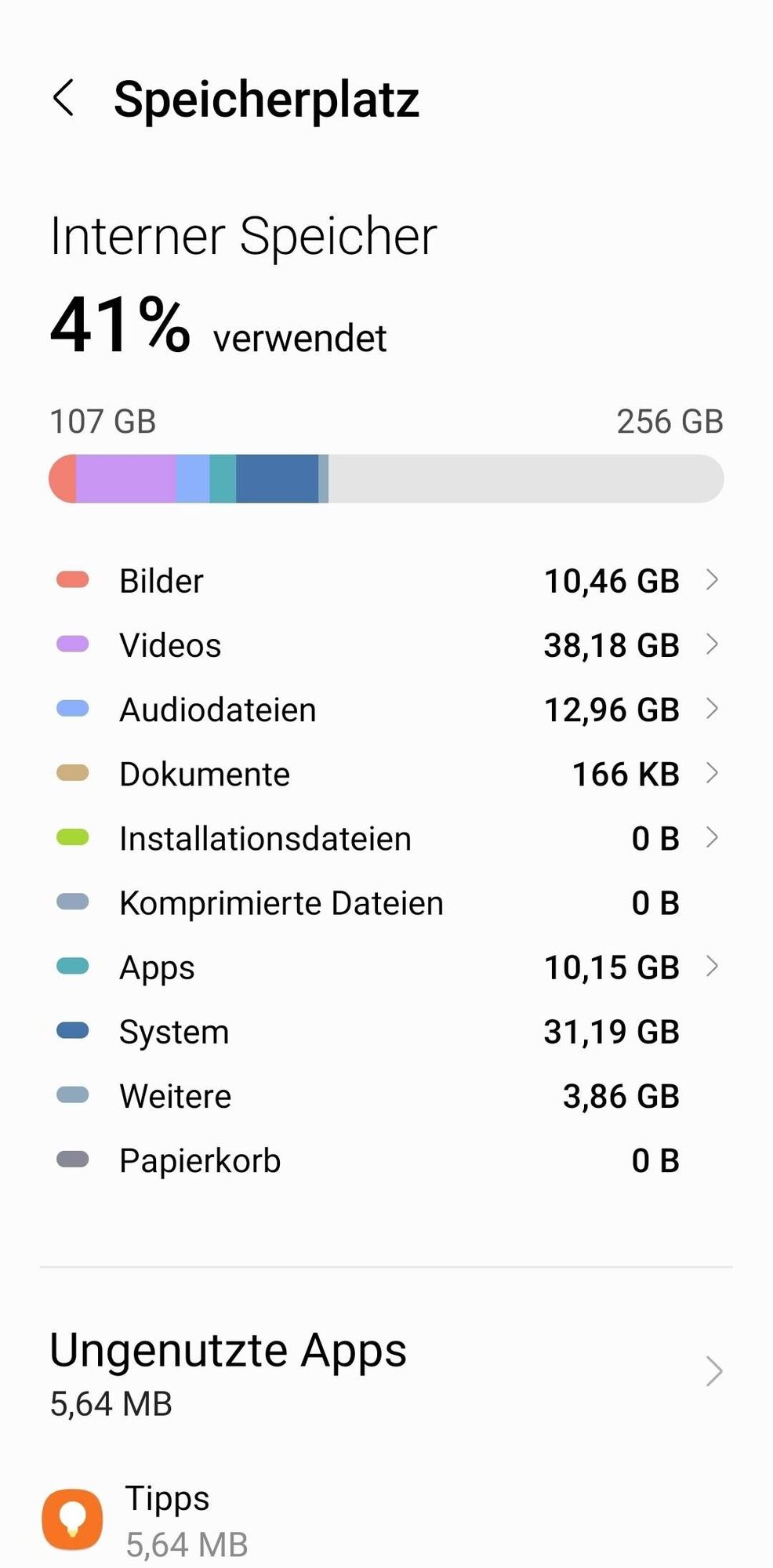Image resolution: width=773 pixels, height=1568 pixels.
Task: Open the Ungenutzte Apps section heading
Action: pos(228,1350)
